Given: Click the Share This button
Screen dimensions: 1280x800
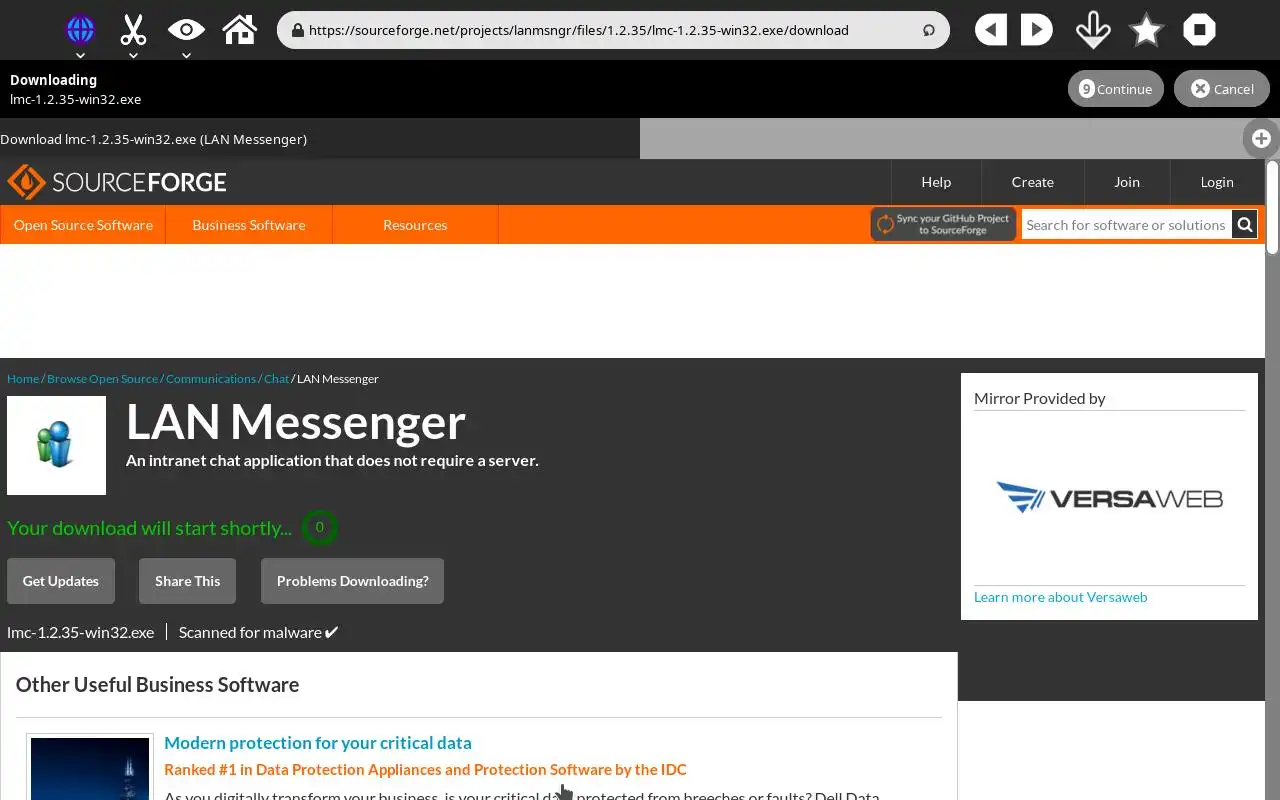Looking at the screenshot, I should point(187,581).
